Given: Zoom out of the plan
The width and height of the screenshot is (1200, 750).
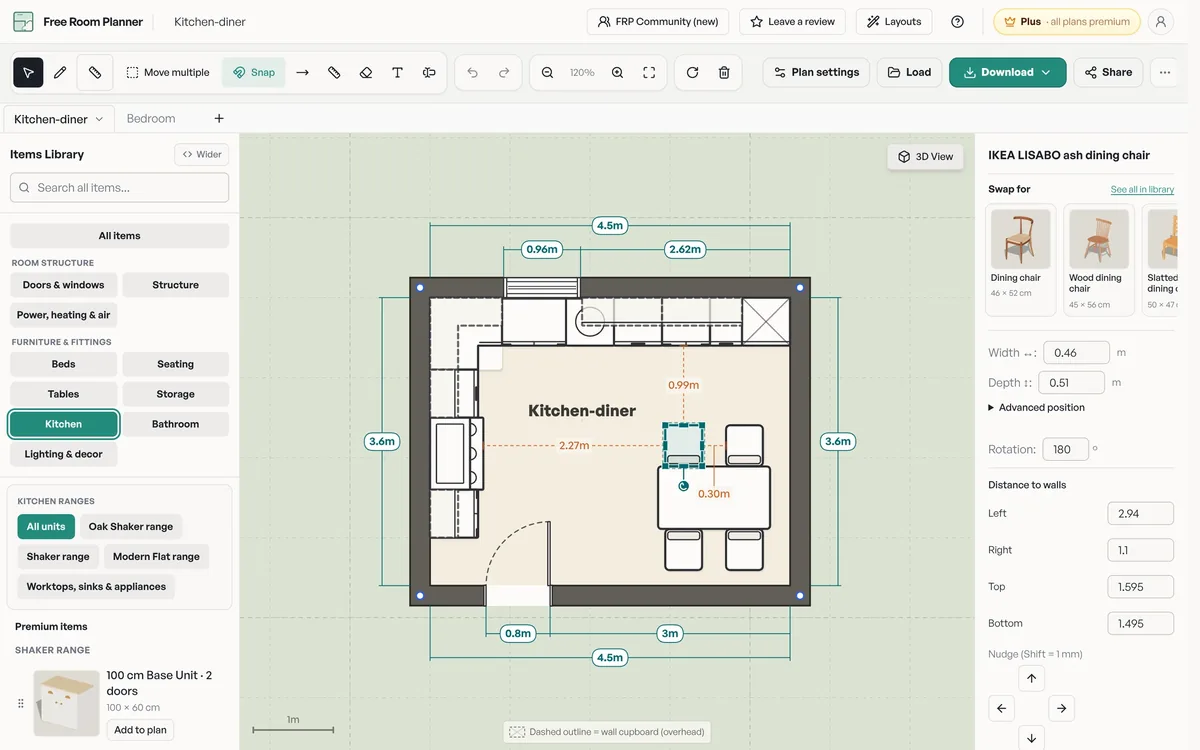Looking at the screenshot, I should (547, 72).
